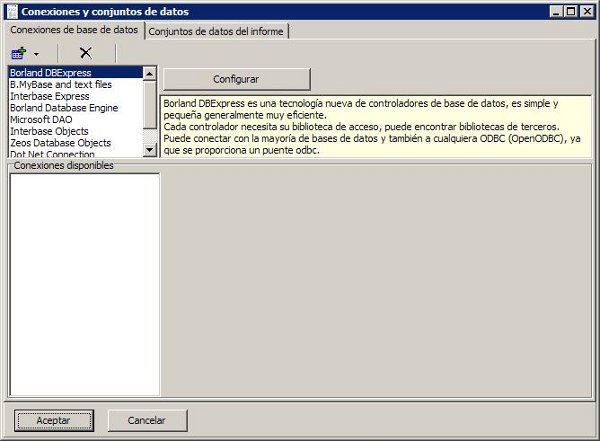Click the Borland DBExpress description text
Image resolution: width=600 pixels, height=441 pixels.
coord(375,127)
